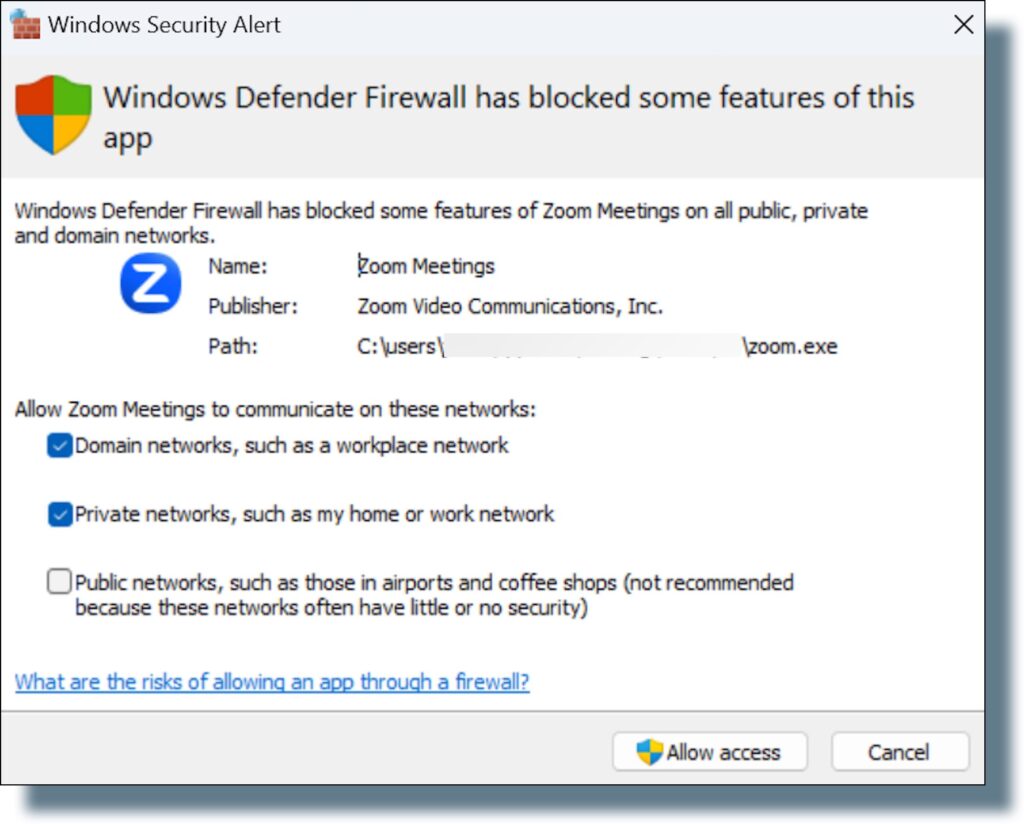This screenshot has height=824, width=1024.
Task: Uncheck Domain networks option
Action: (58, 446)
